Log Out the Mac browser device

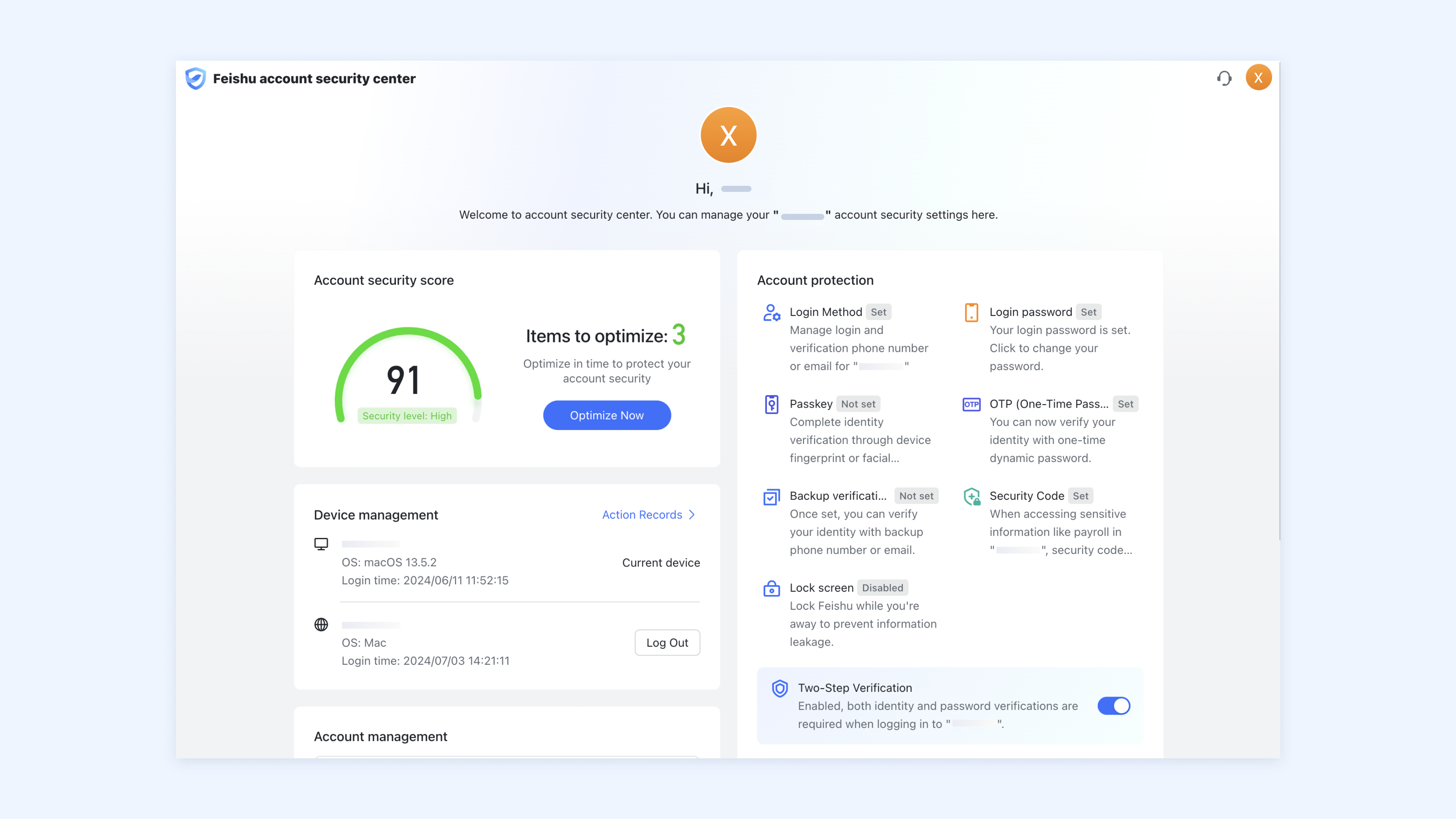pyautogui.click(x=667, y=643)
